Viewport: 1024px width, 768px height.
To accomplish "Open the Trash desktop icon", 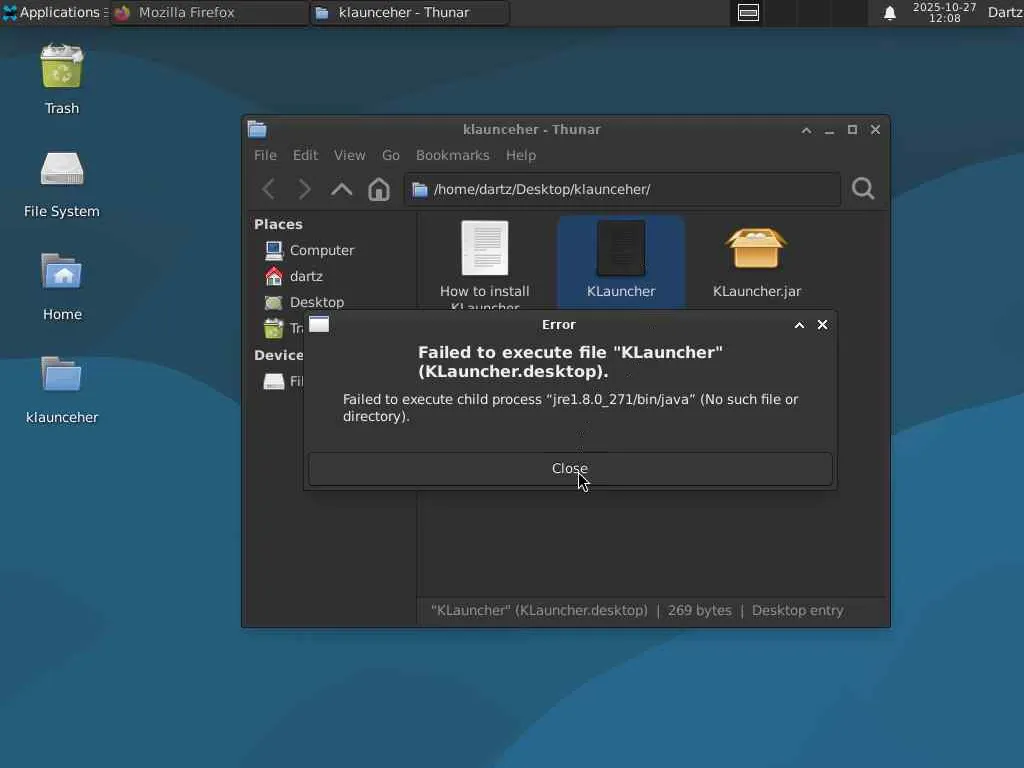I will tap(62, 79).
